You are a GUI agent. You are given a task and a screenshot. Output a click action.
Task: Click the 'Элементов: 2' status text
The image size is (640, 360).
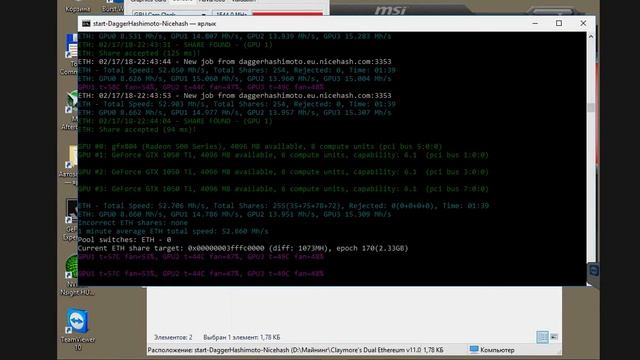click(x=173, y=337)
